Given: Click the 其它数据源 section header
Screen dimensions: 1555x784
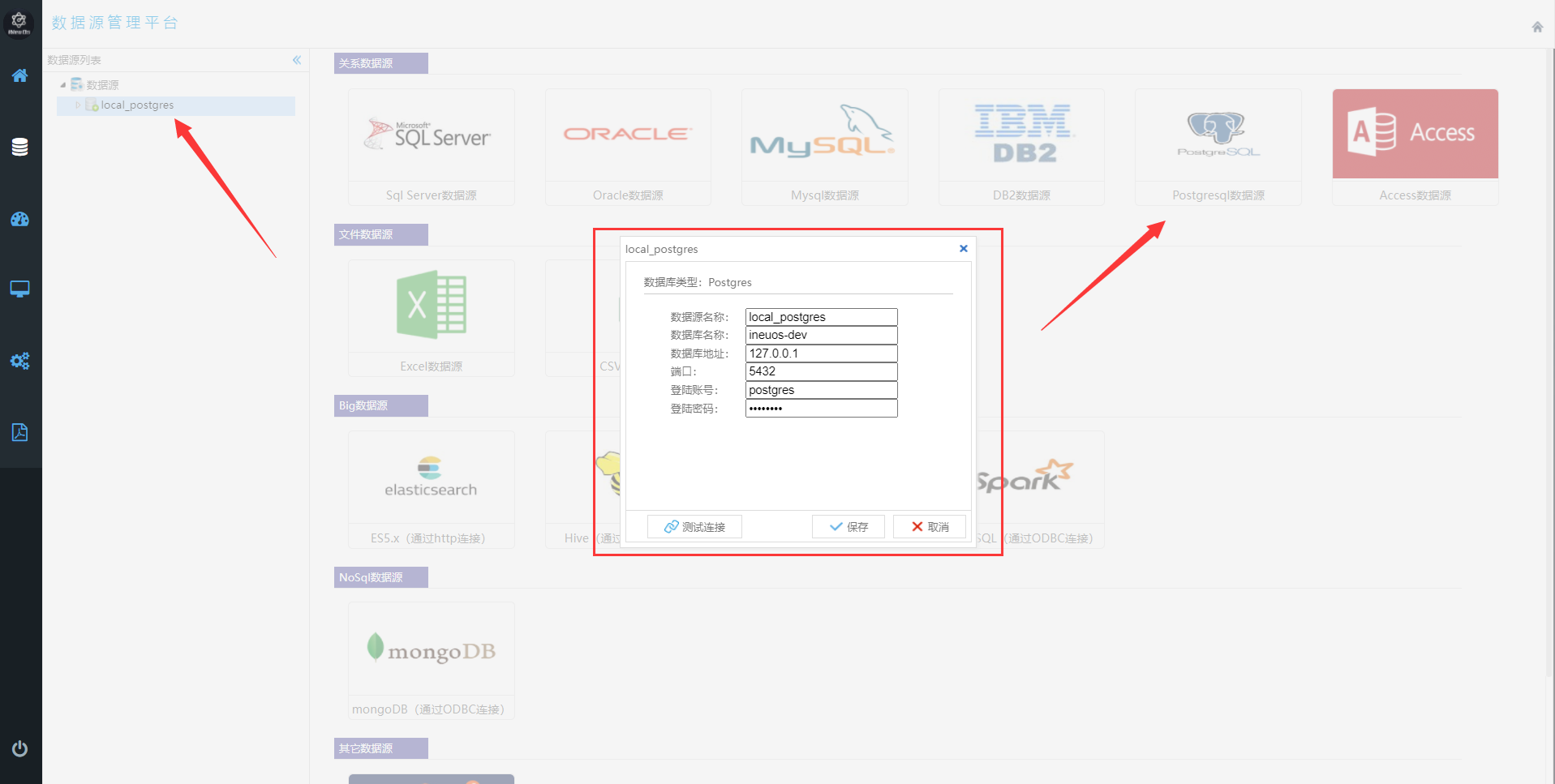Looking at the screenshot, I should point(381,748).
